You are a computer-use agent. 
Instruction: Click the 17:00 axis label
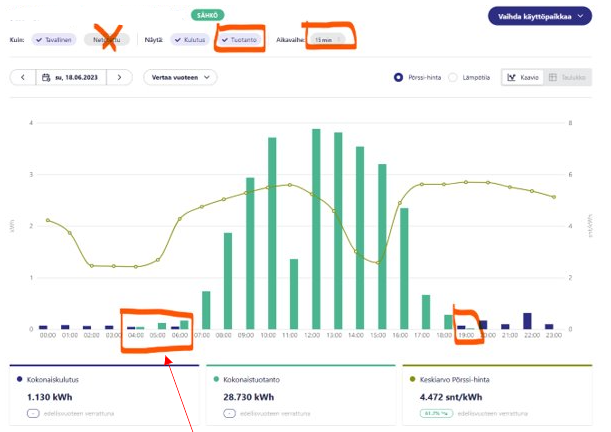click(x=422, y=335)
